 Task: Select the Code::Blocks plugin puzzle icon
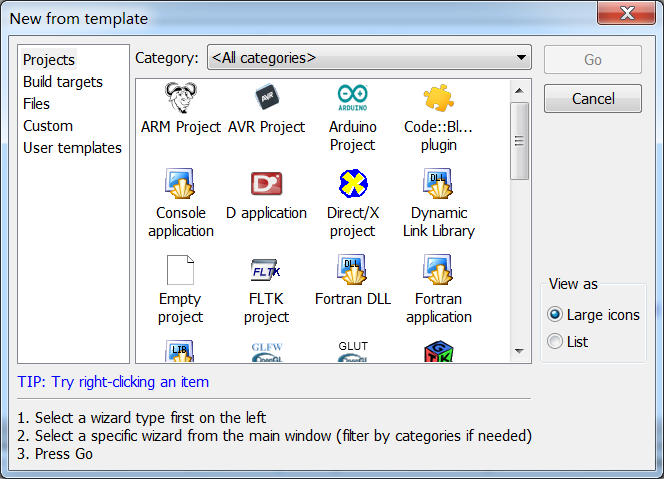click(438, 98)
